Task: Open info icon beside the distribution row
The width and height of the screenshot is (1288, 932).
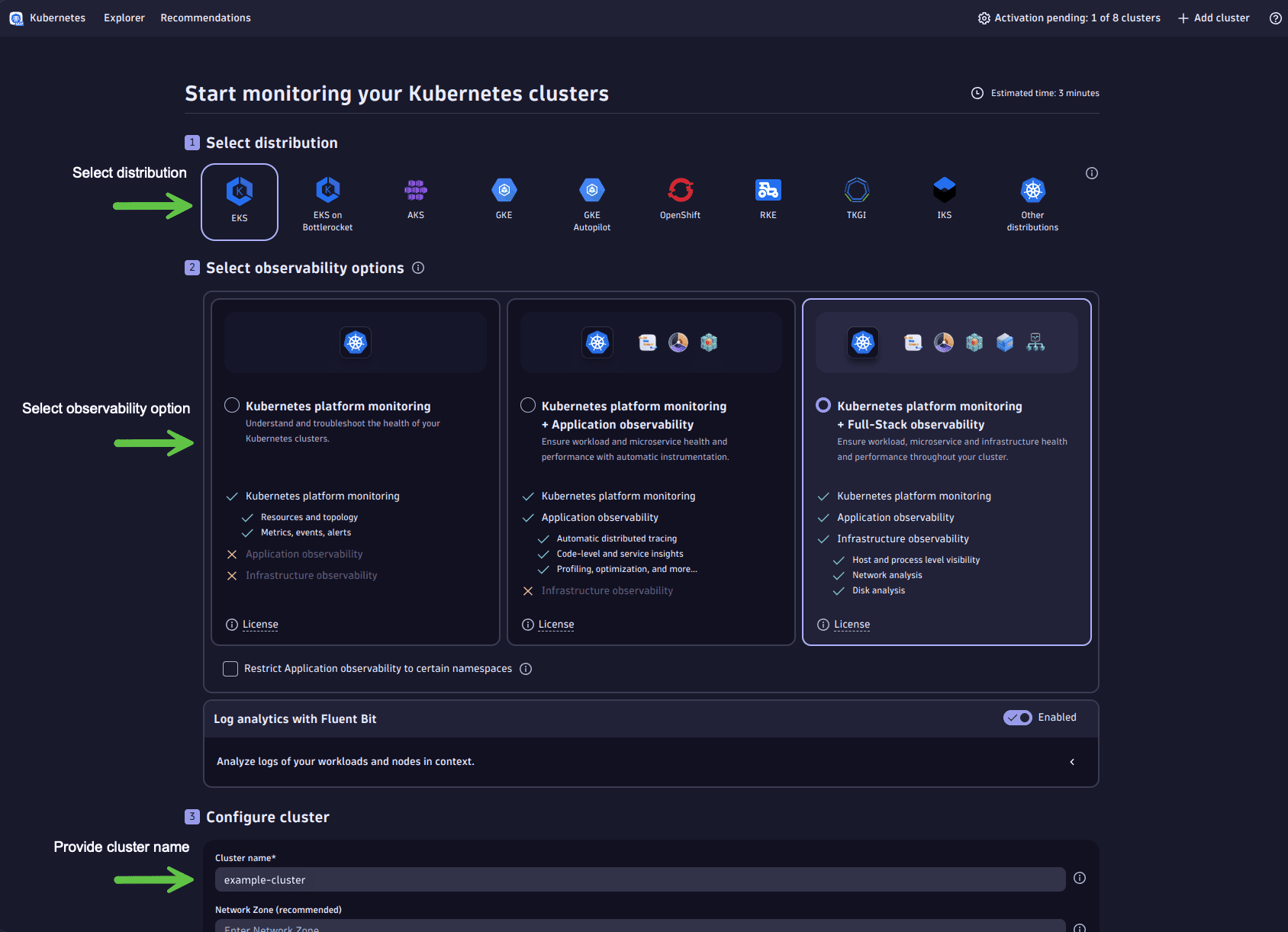Action: [1092, 173]
